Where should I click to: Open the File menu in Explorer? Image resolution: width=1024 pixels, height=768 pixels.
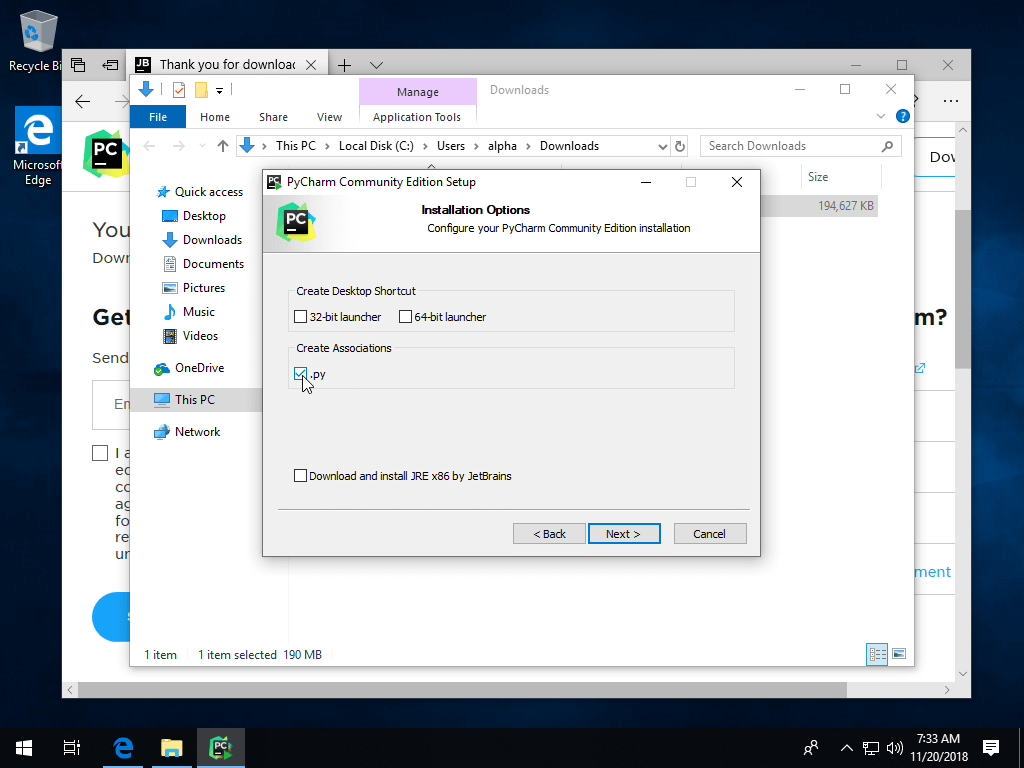158,117
